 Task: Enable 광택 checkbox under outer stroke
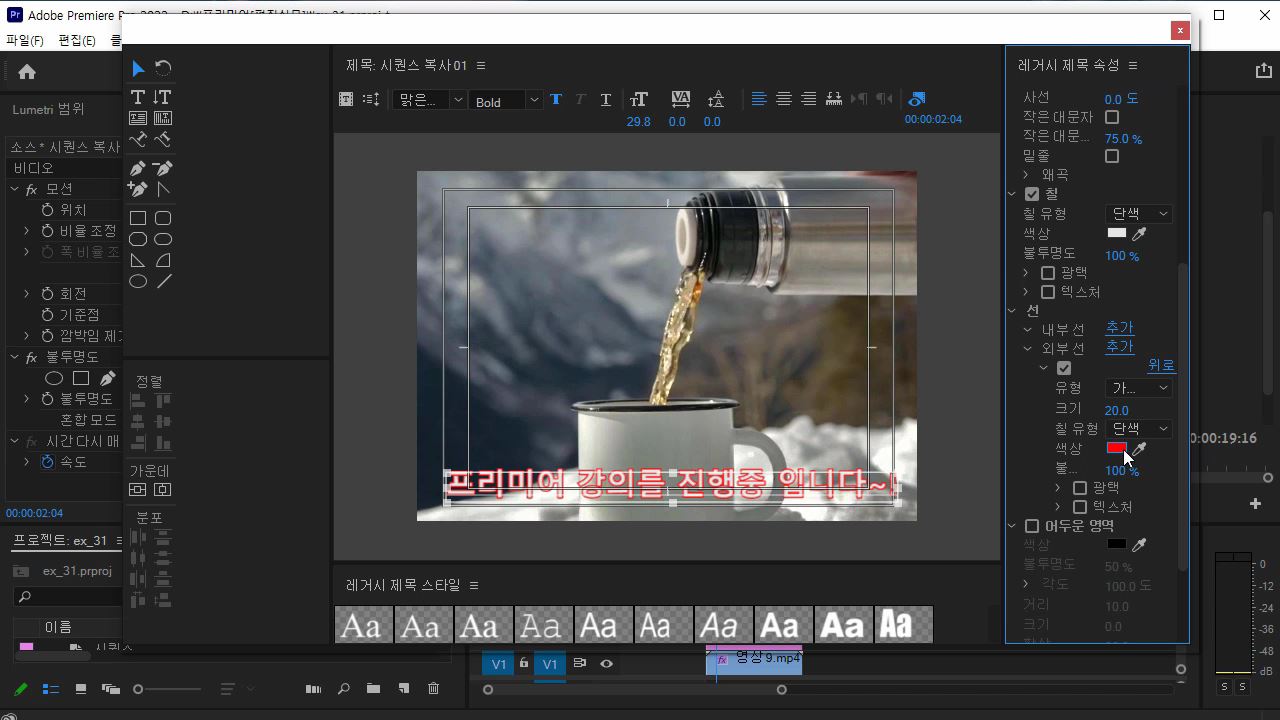[1080, 488]
